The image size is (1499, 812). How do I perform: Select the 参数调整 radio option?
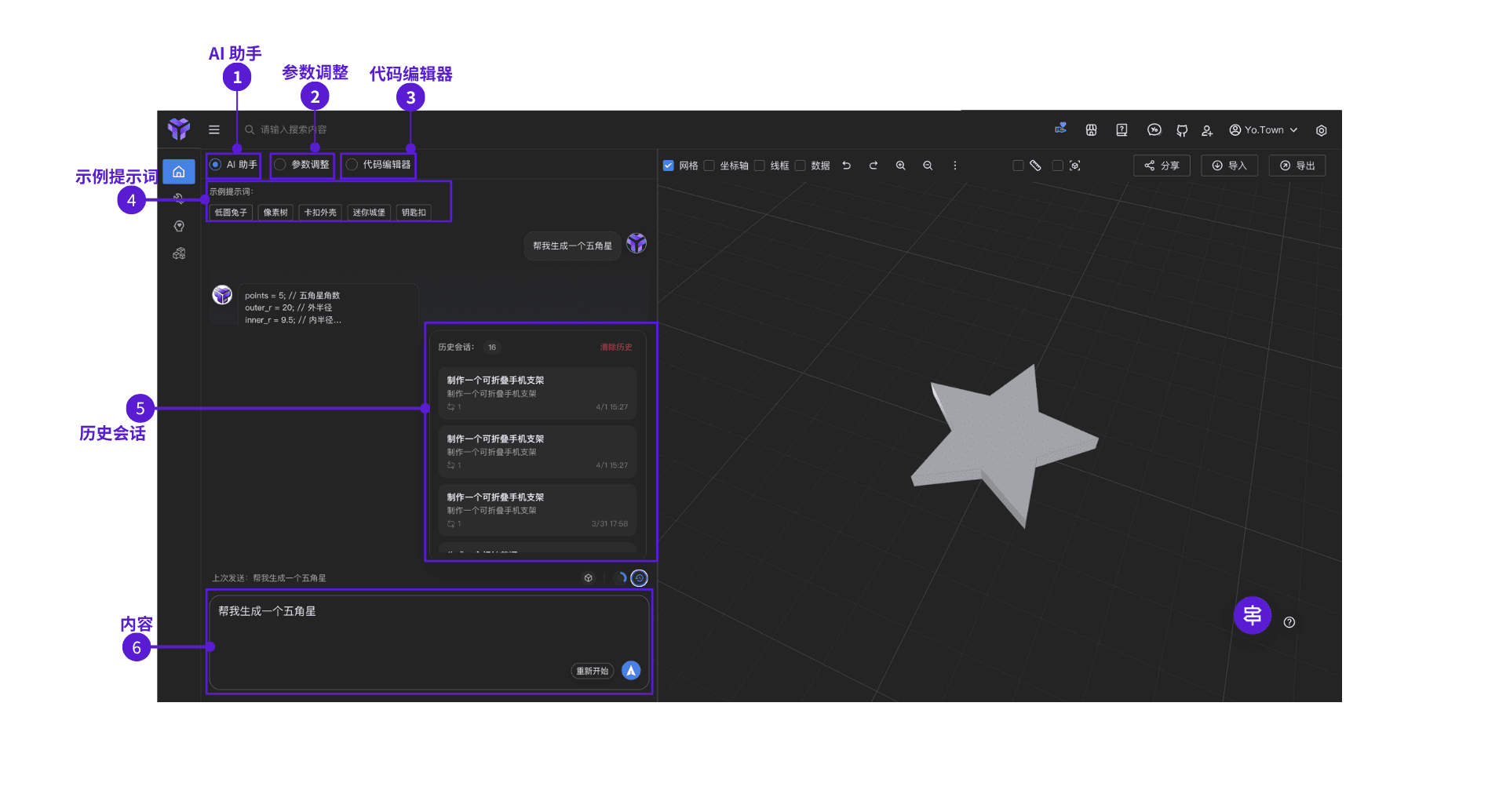302,165
